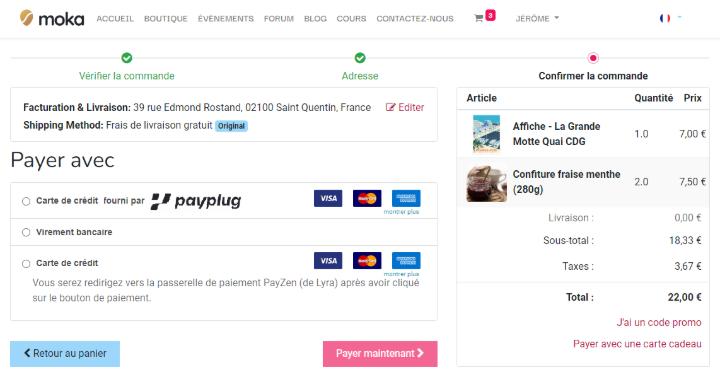Image resolution: width=720 pixels, height=377 pixels.
Task: Expand montrer plus under PayPlug cards
Action: coord(401,212)
